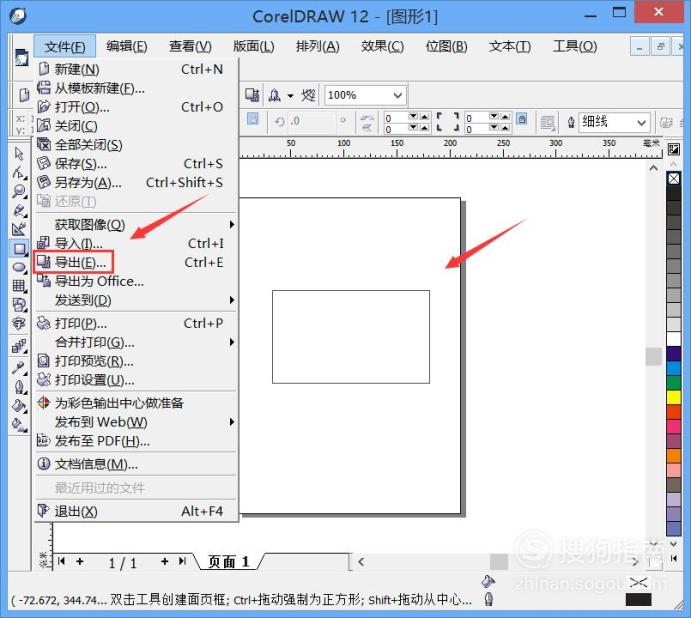Viewport: 691px width, 618px height.
Task: Choose 打印预览(R)... menu entry
Action: click(137, 361)
